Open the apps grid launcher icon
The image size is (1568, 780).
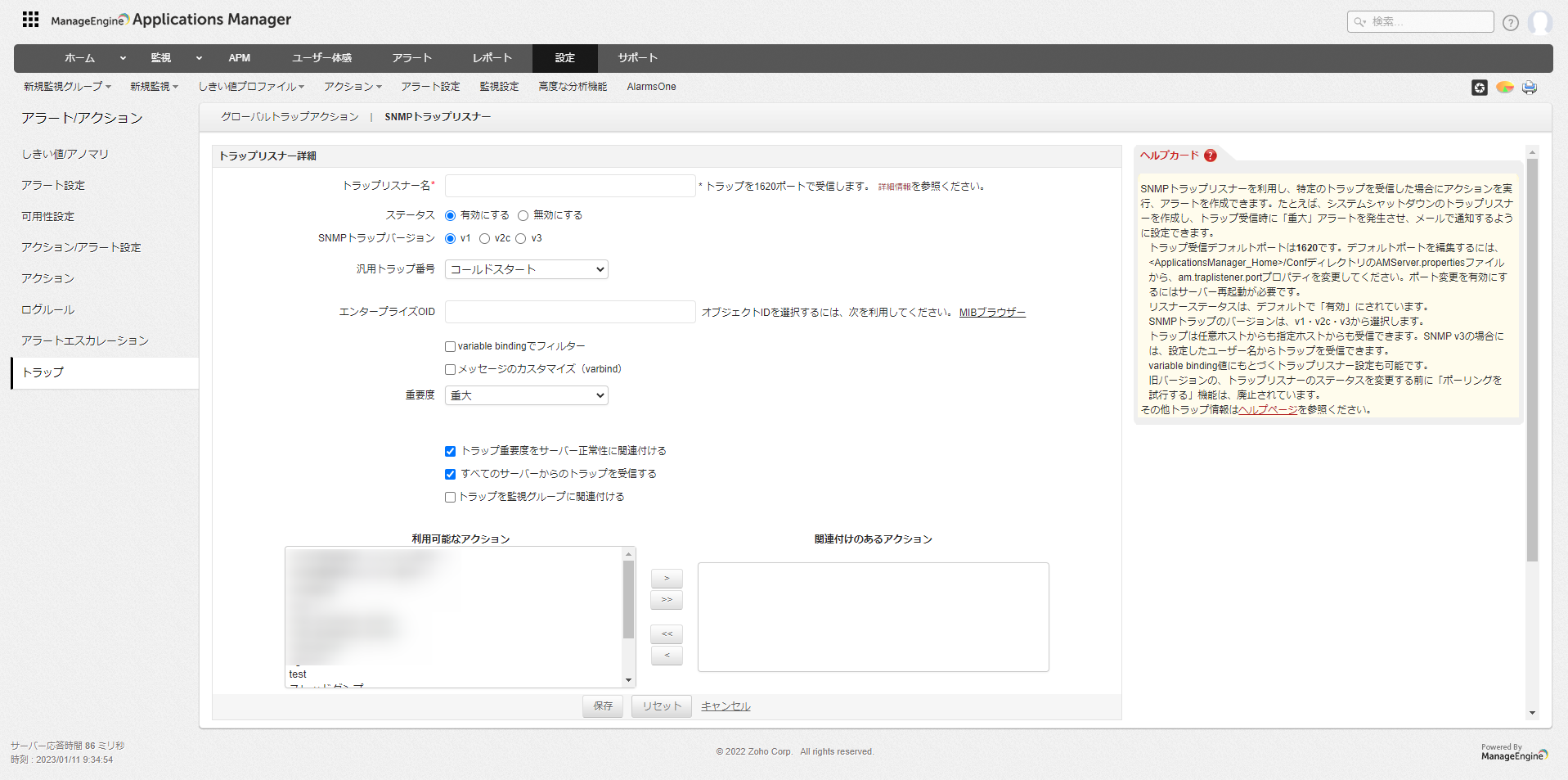[x=30, y=19]
